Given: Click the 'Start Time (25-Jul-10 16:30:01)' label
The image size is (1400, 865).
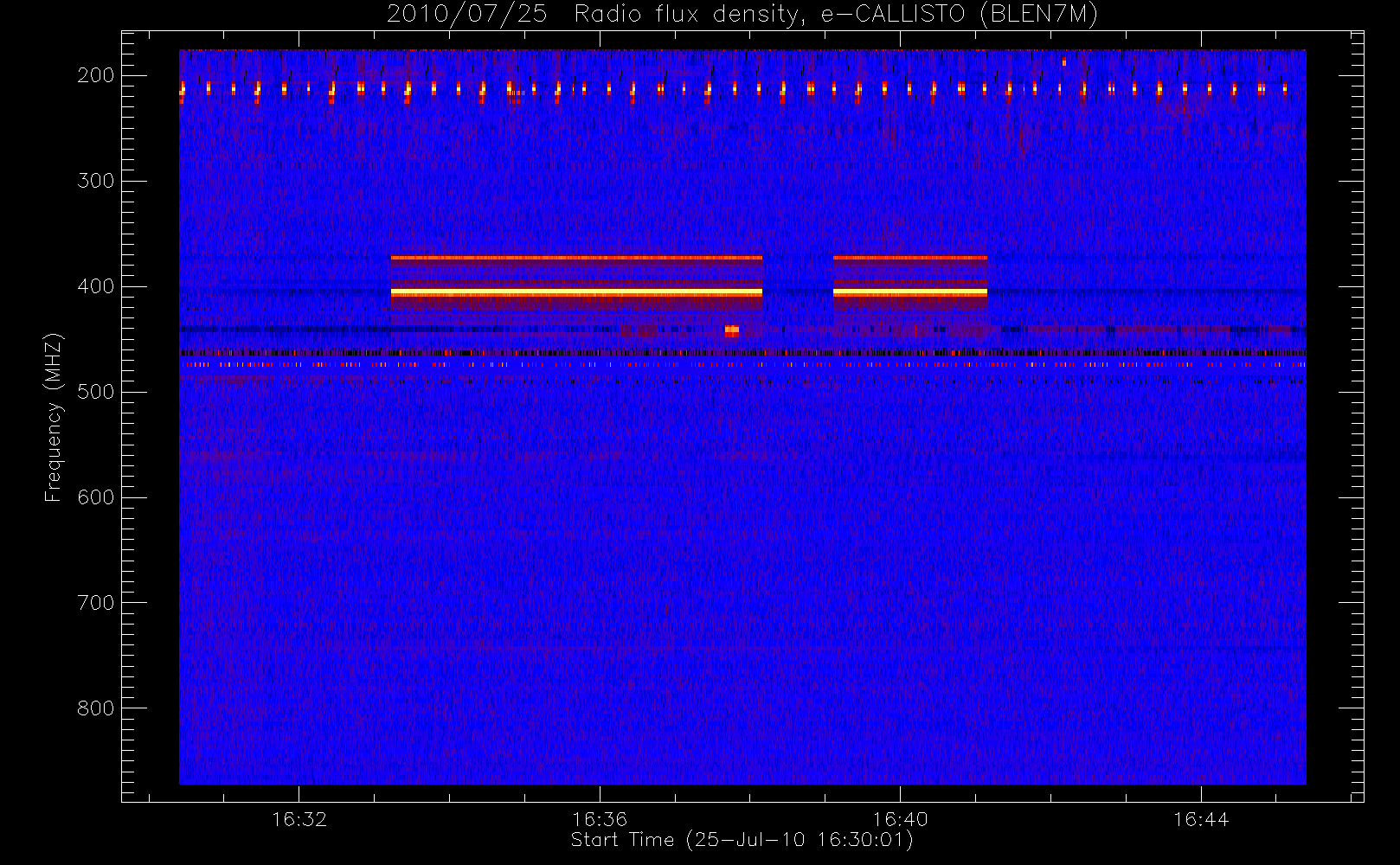Looking at the screenshot, I should click(742, 840).
